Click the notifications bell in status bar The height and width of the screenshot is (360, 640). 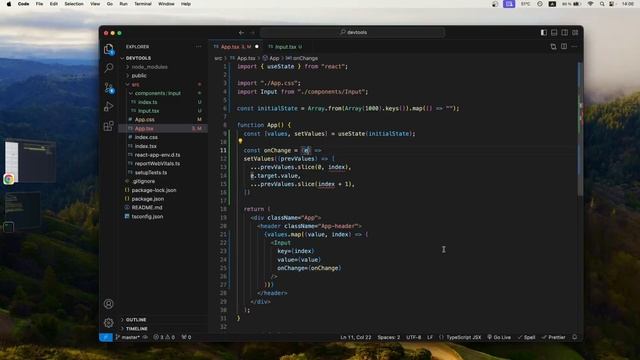(x=575, y=337)
